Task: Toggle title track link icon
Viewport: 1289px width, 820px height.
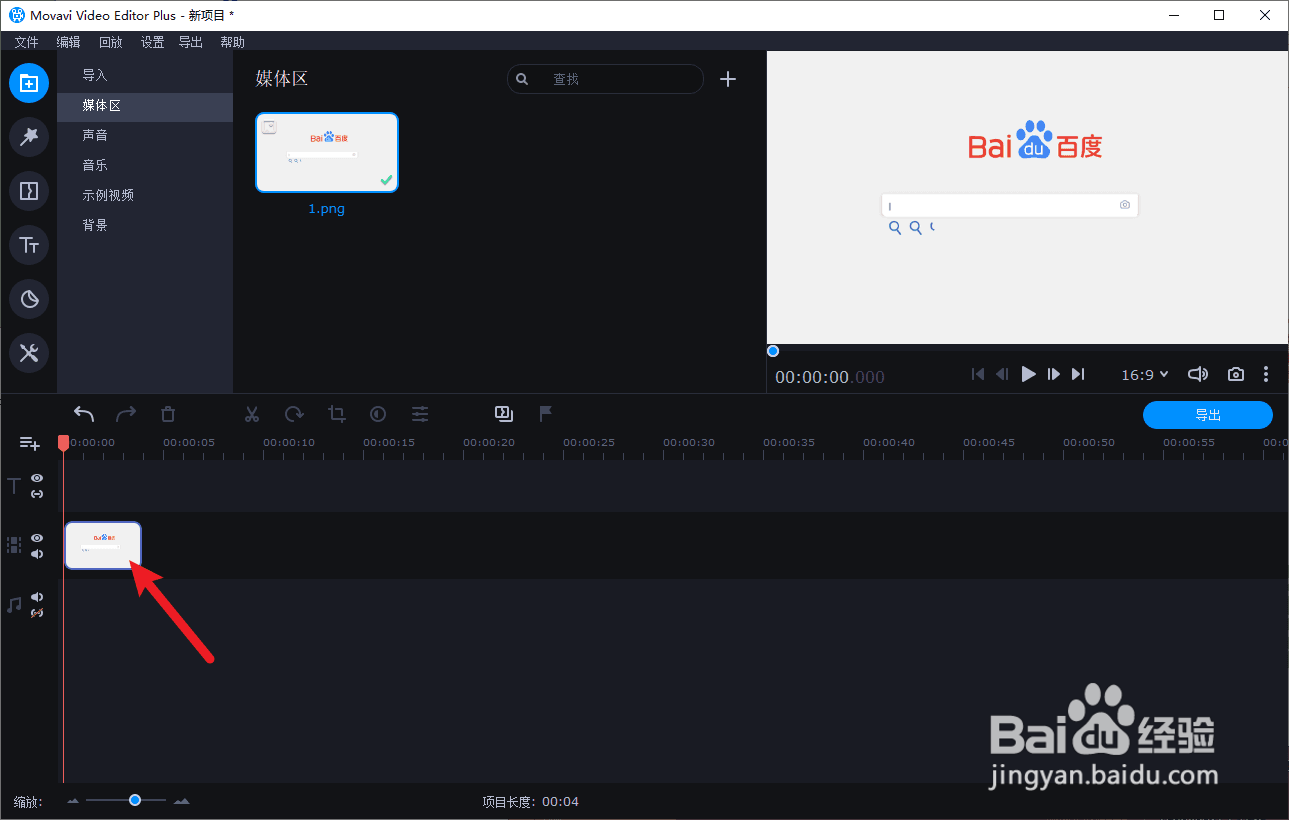Action: point(37,494)
